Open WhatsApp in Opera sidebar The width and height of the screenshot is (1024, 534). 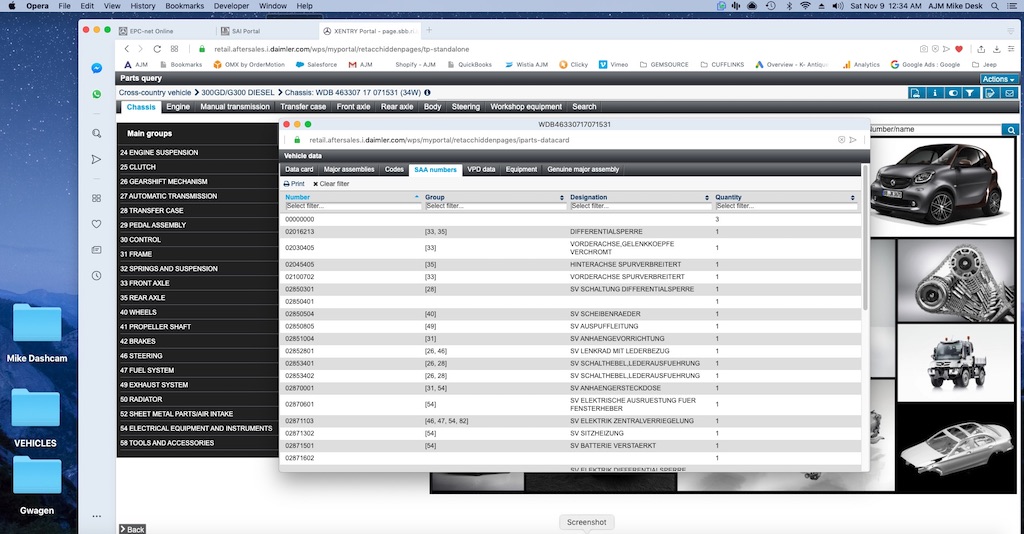(97, 94)
